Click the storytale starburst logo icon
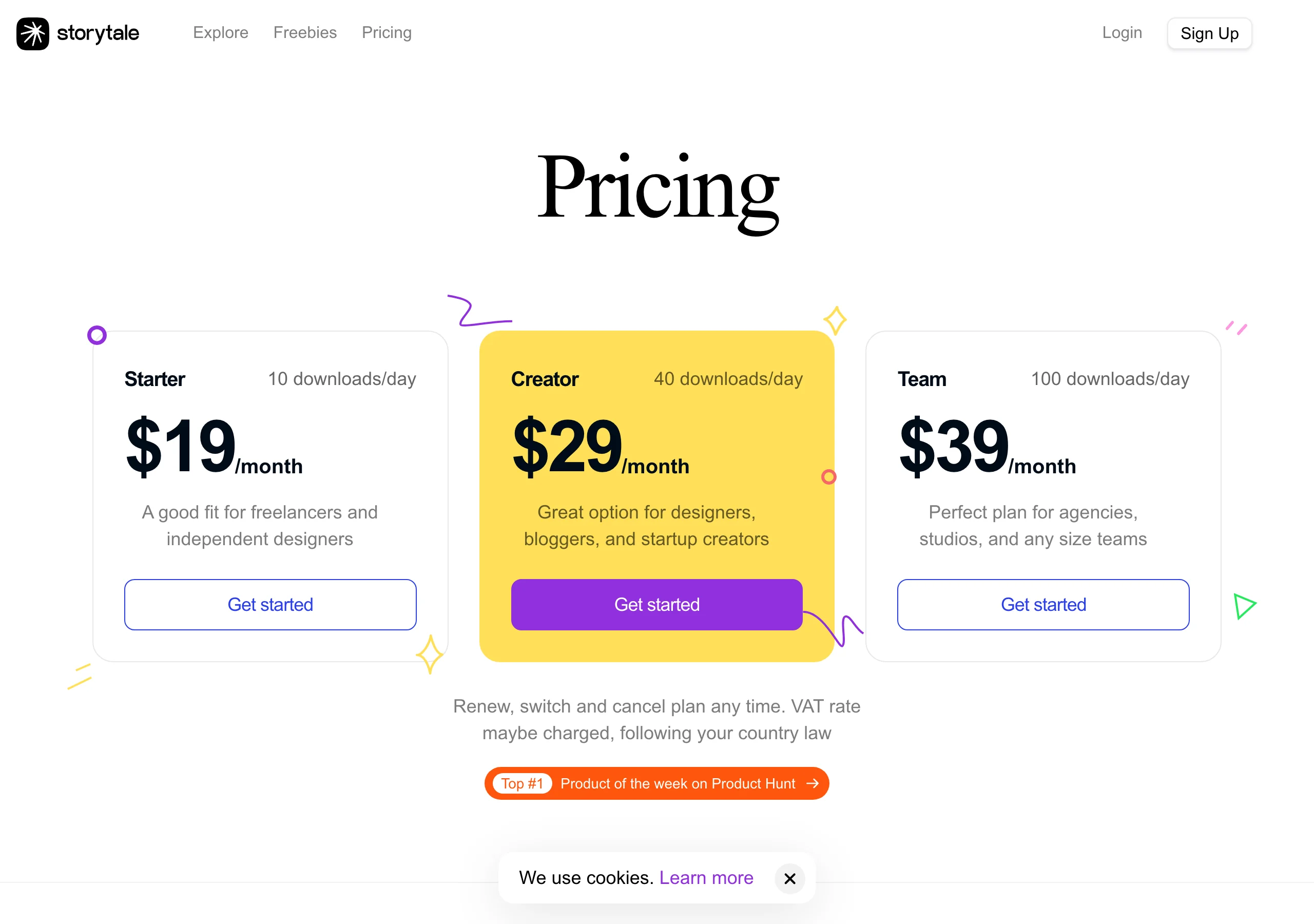 [x=33, y=34]
